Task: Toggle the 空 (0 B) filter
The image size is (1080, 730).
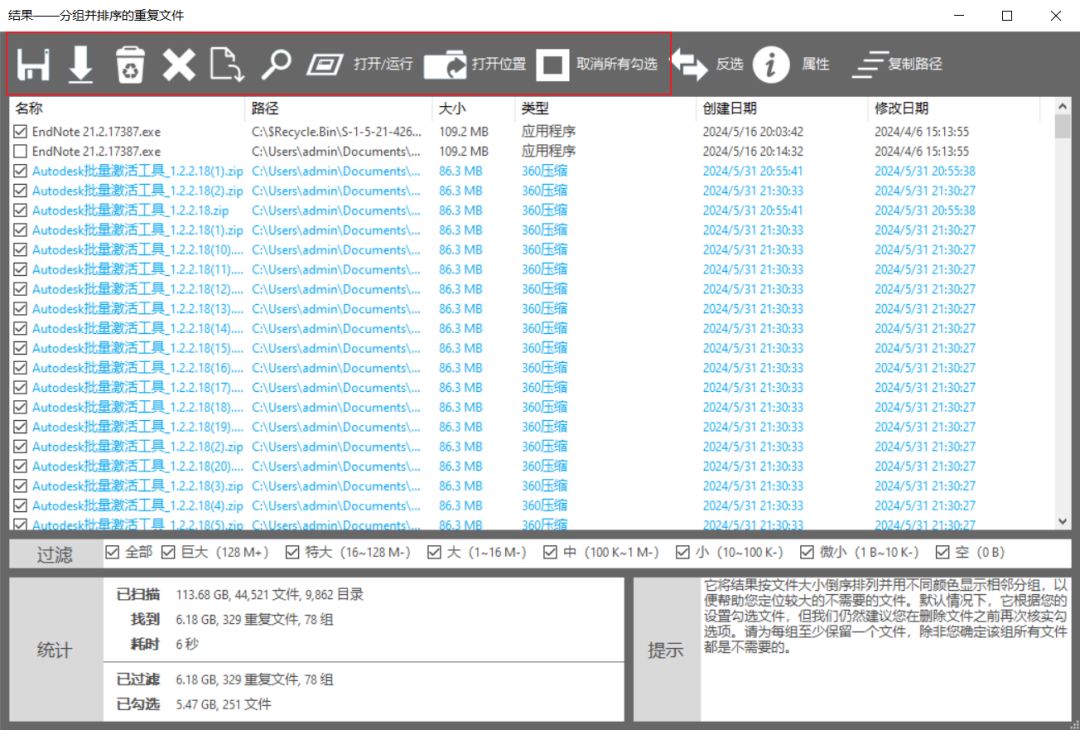Action: tap(942, 552)
